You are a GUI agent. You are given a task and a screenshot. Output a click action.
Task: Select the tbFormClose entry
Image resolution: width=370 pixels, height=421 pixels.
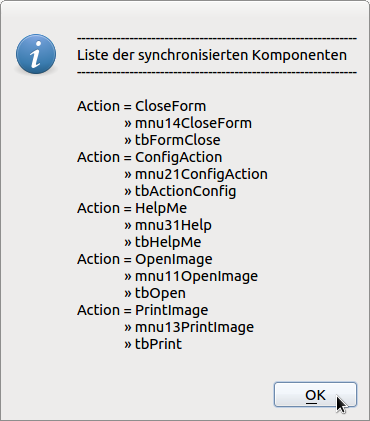[x=172, y=140]
